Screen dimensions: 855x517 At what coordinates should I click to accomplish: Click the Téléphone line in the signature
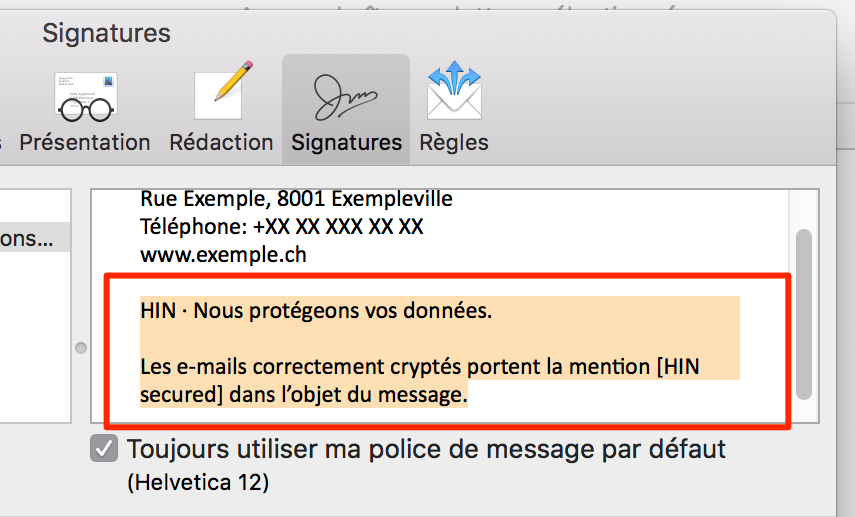coord(281,227)
